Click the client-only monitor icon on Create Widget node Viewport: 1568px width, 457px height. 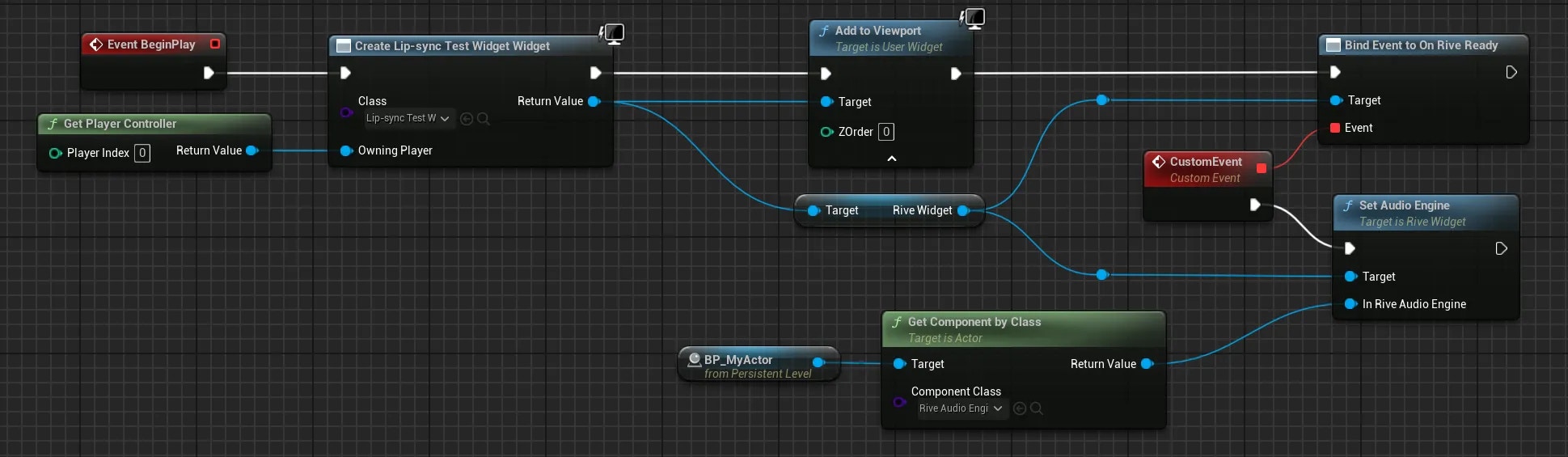coord(613,33)
